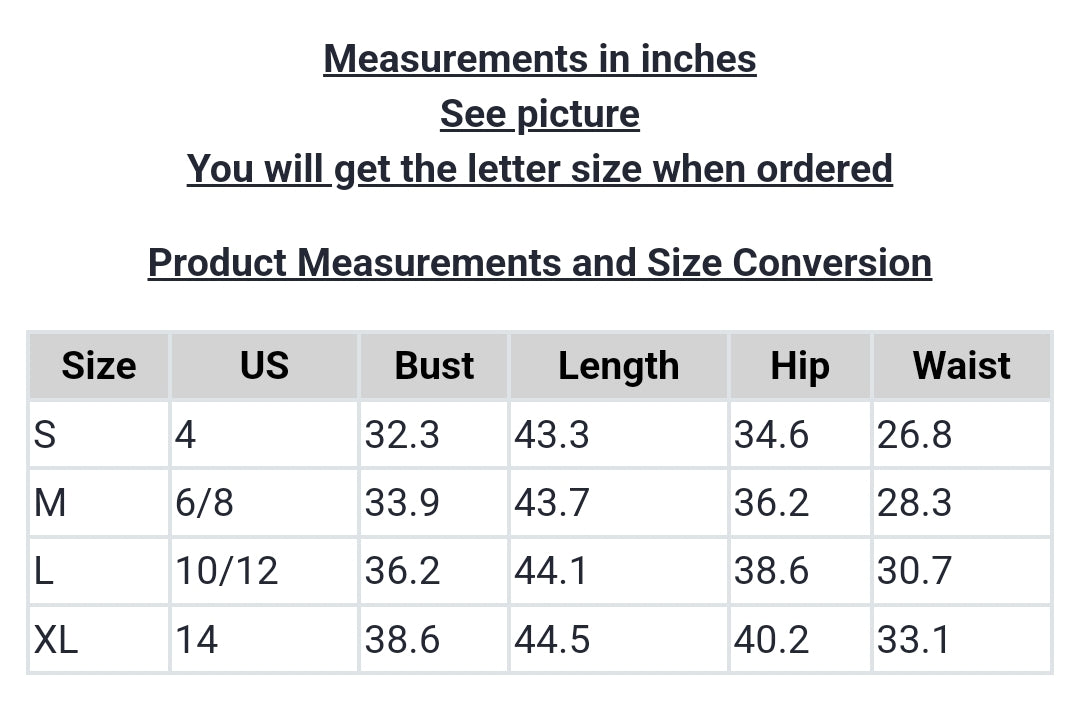1080x728 pixels.
Task: Click the 40.2 hip measurement cell
Action: [771, 639]
